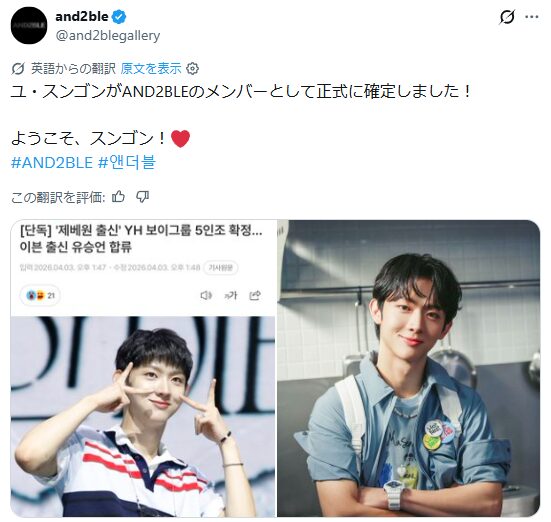Screen dimensions: 551x522
Task: Click the Grok icon beside 英語からの翻訳
Action: pyautogui.click(x=18, y=68)
